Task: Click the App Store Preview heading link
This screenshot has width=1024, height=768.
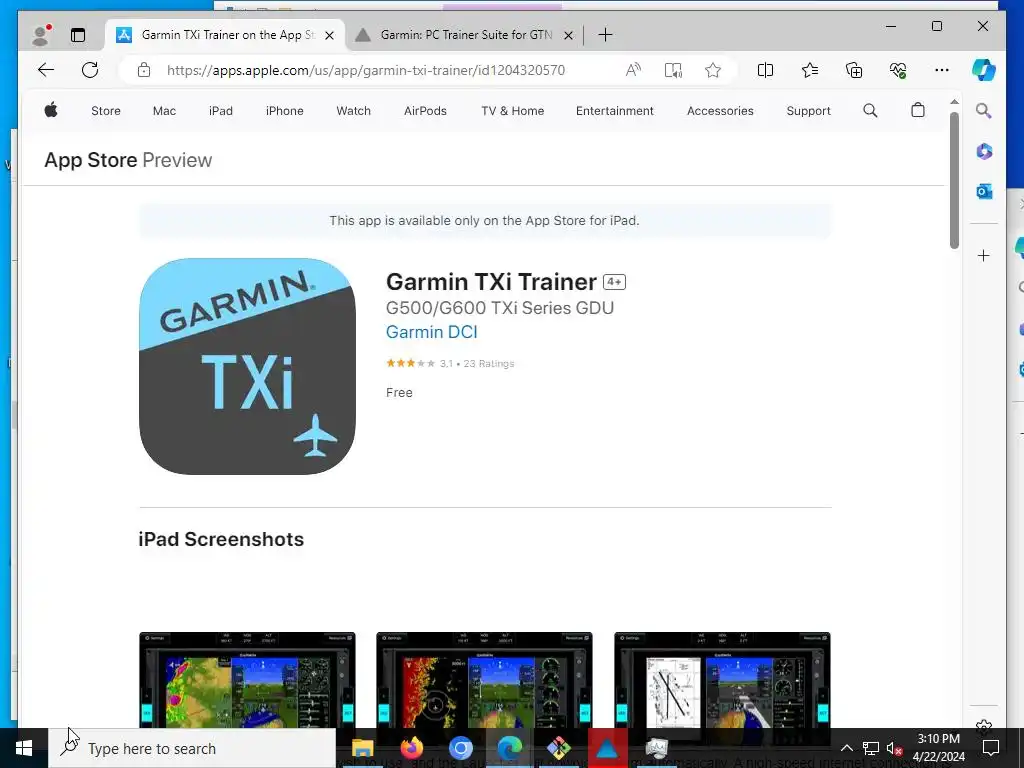Action: click(x=128, y=160)
